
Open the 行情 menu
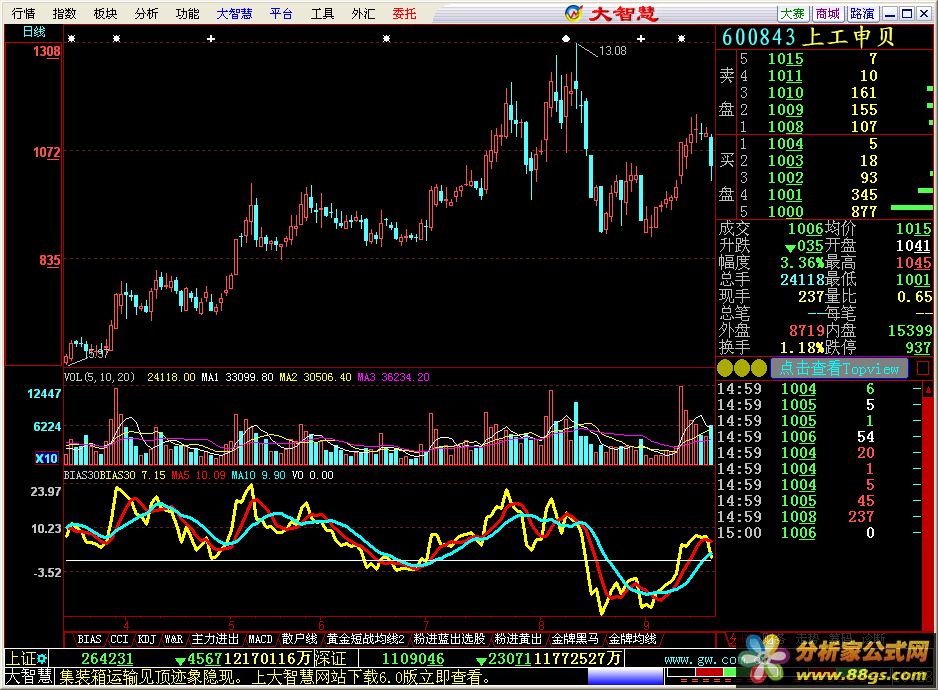(x=23, y=13)
